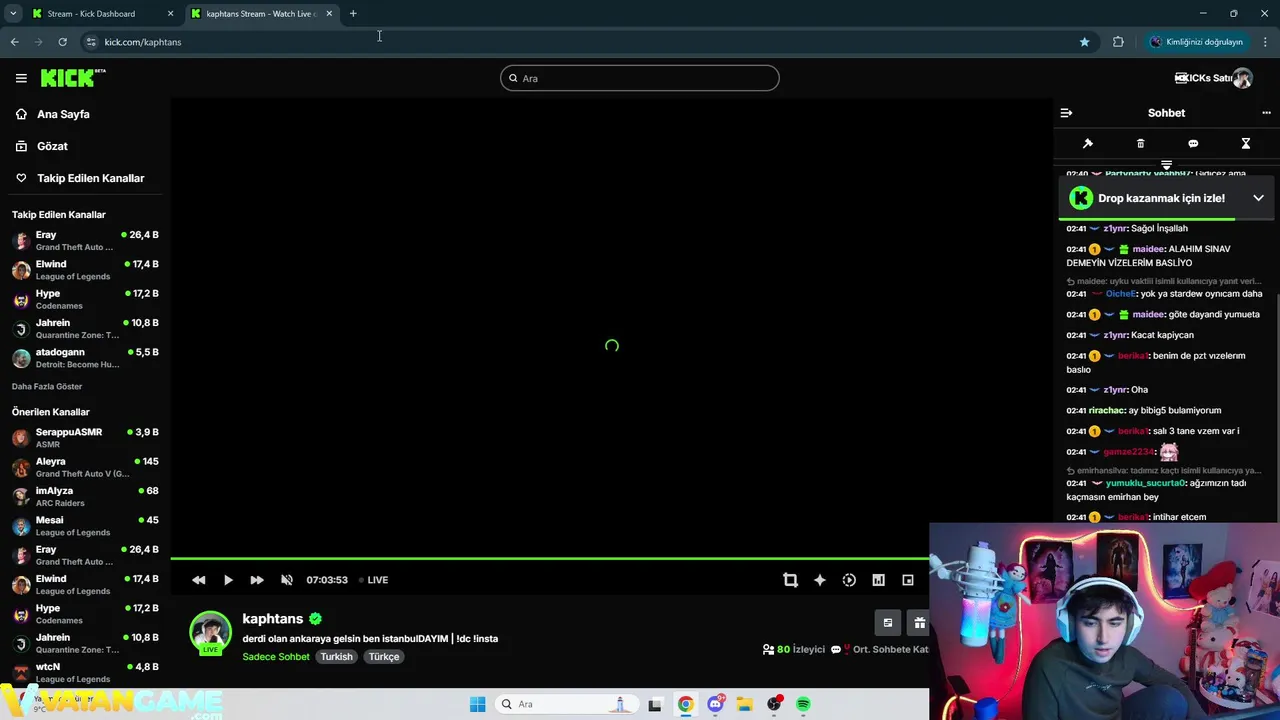Click the trash clear-chat icon
Screen dimensions: 1280x720
[x=1140, y=144]
